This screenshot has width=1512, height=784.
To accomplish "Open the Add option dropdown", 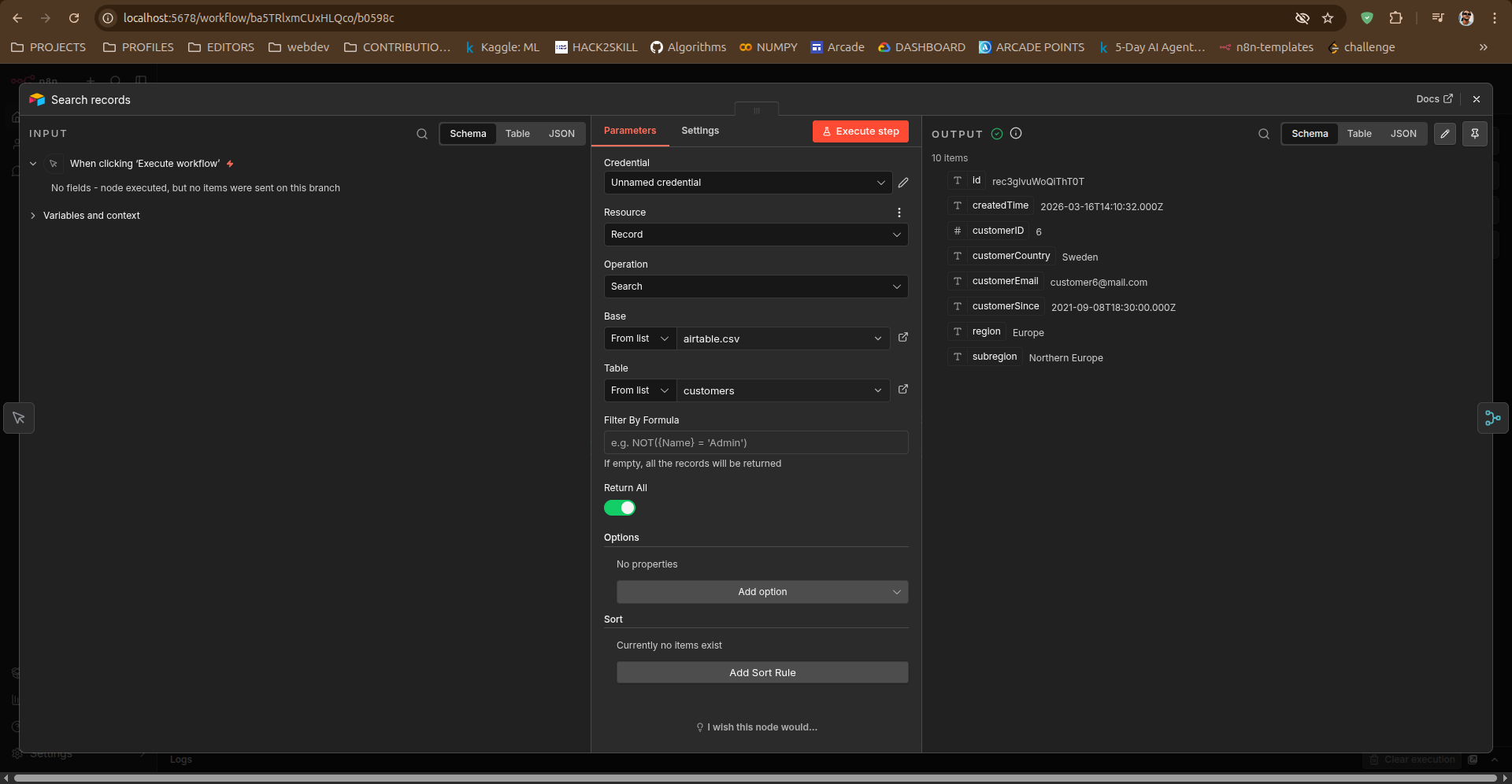I will pyautogui.click(x=762, y=592).
